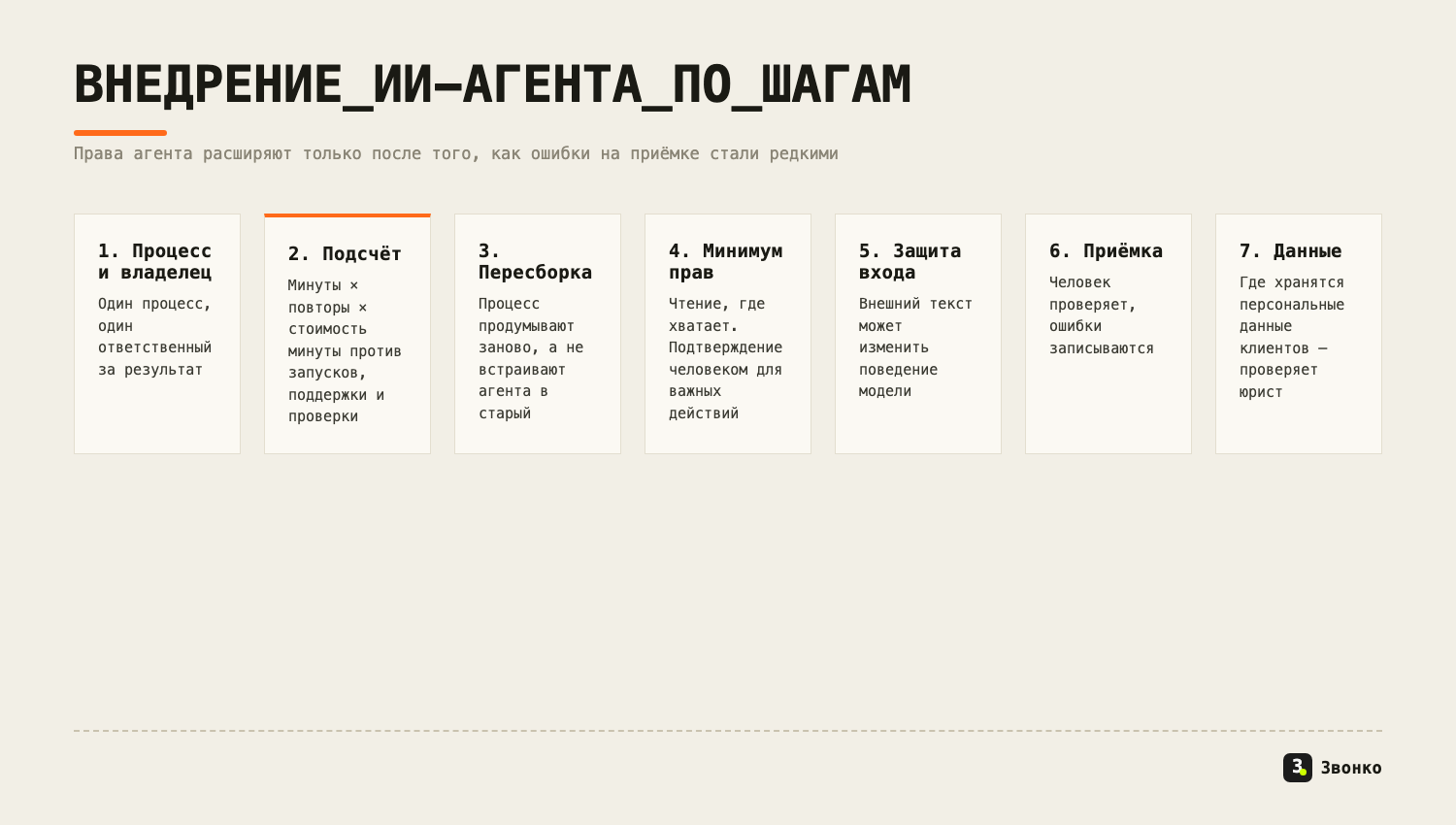Click description Человек проверяет, ошибки записываются
This screenshot has height=825, width=1456.
click(x=1102, y=315)
